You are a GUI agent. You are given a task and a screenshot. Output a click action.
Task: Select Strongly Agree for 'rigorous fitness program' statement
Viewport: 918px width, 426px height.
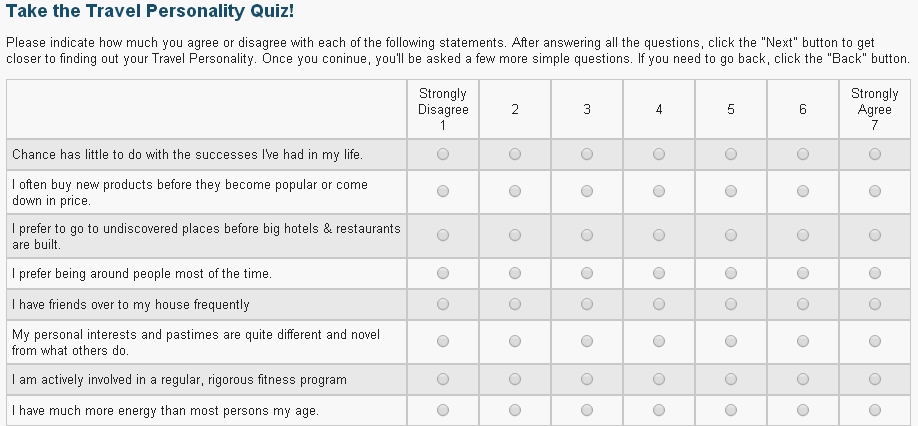tap(875, 379)
